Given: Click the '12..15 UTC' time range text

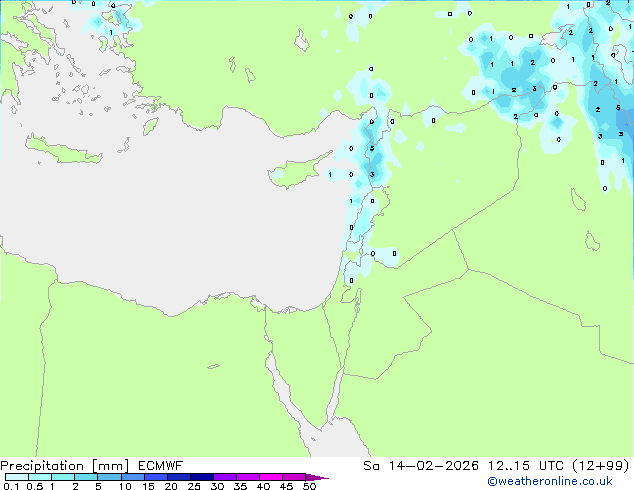Looking at the screenshot, I should pos(525,466).
